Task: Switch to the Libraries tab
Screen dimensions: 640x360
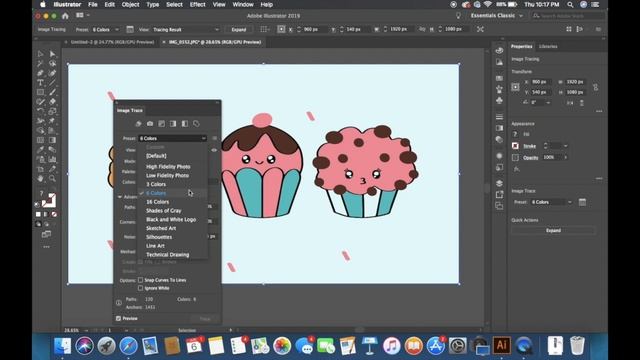Action: tap(548, 47)
